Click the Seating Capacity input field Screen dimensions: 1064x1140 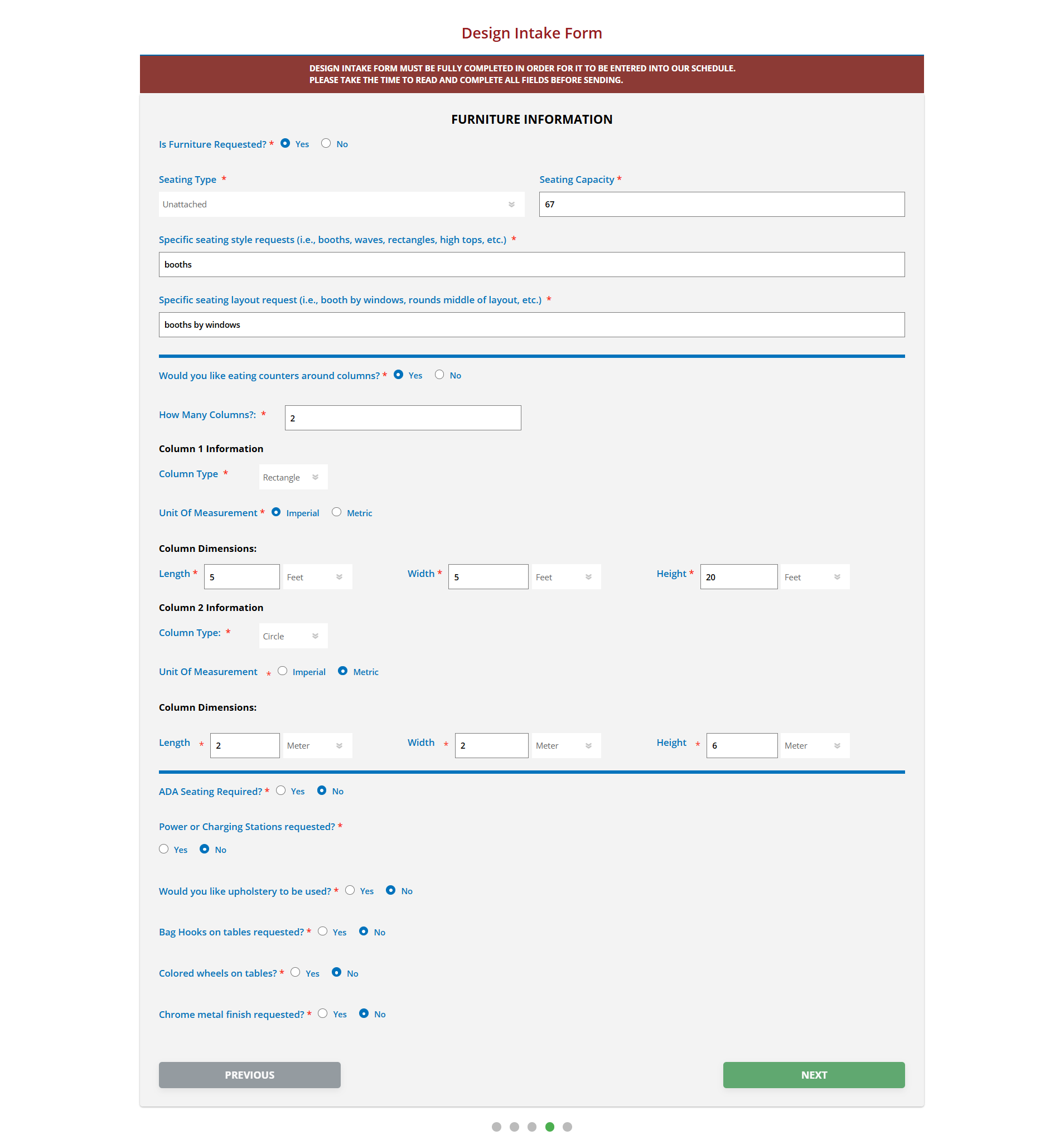[x=722, y=204]
